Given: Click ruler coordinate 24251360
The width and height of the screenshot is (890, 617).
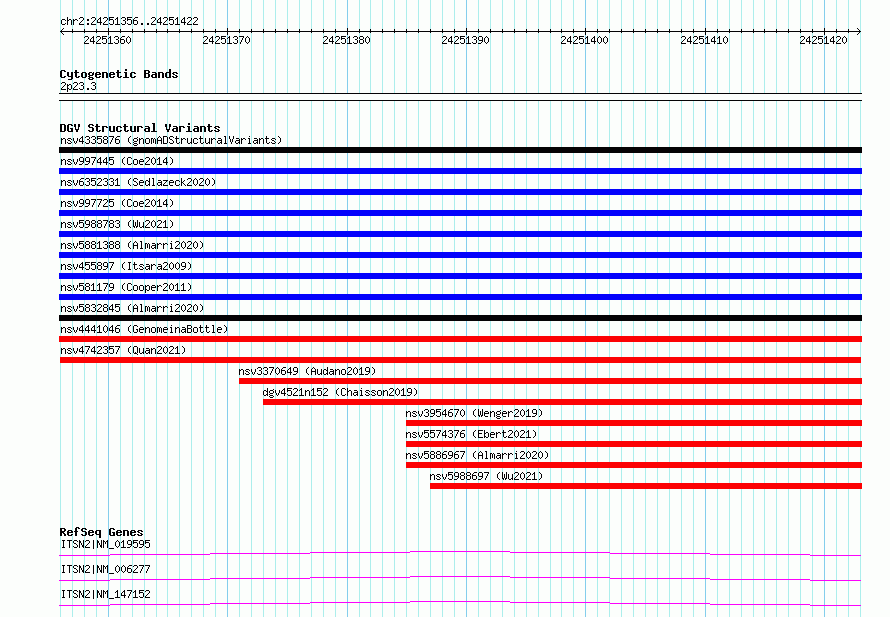Looking at the screenshot, I should pyautogui.click(x=107, y=40).
